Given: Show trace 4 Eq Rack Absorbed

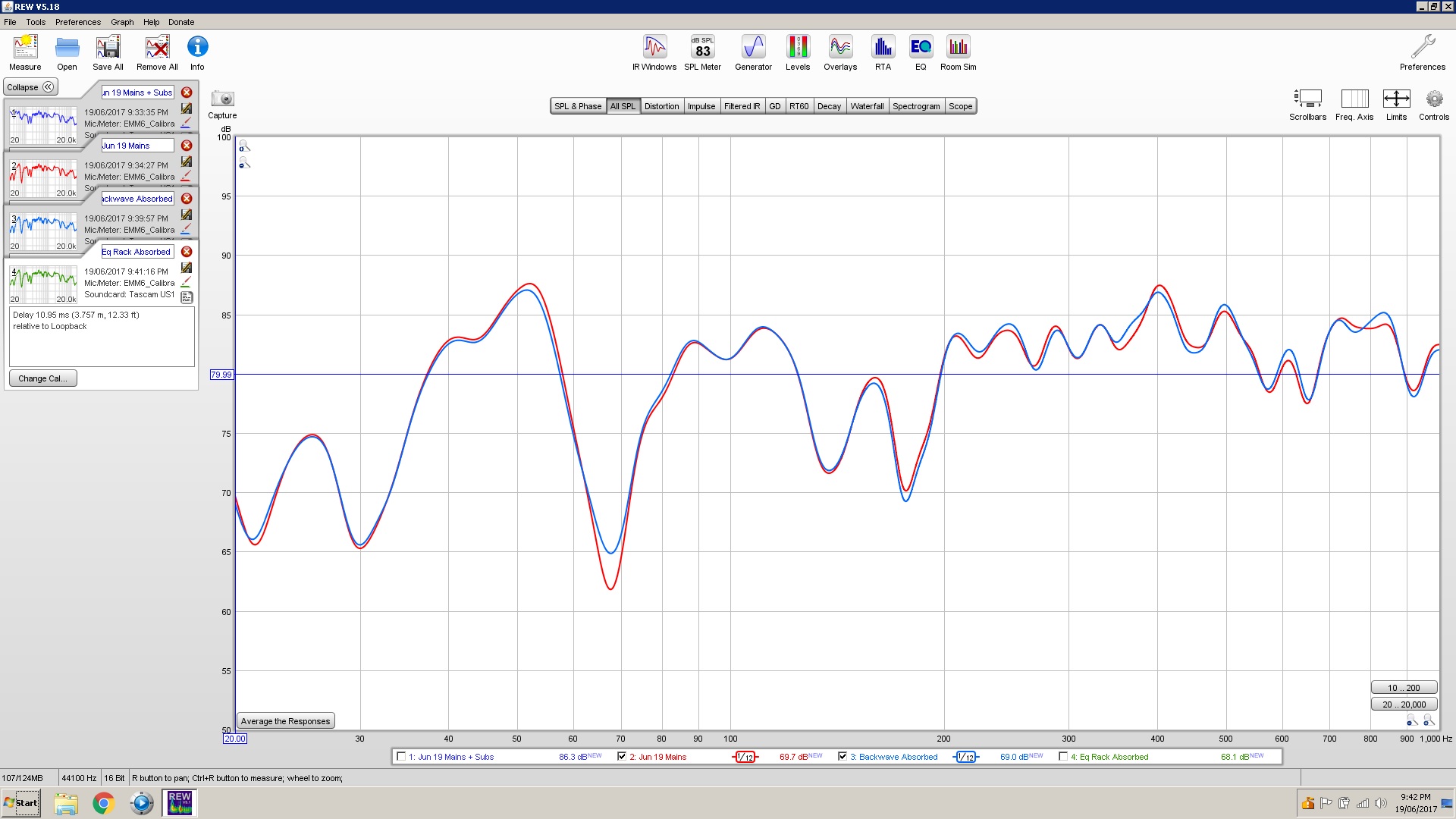Looking at the screenshot, I should [1063, 756].
